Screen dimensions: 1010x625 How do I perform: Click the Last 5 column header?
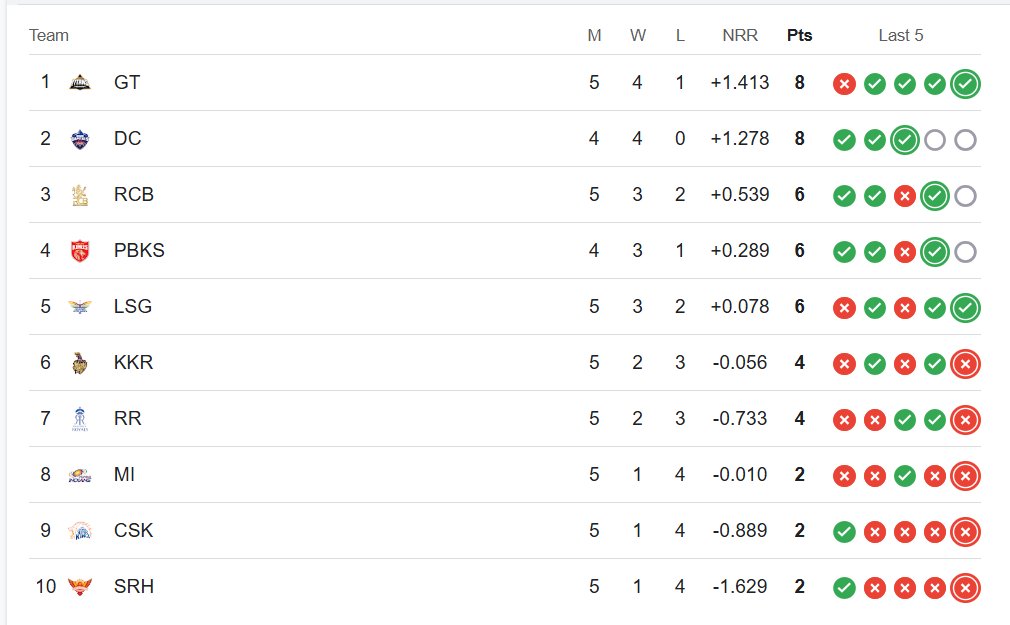coord(900,35)
